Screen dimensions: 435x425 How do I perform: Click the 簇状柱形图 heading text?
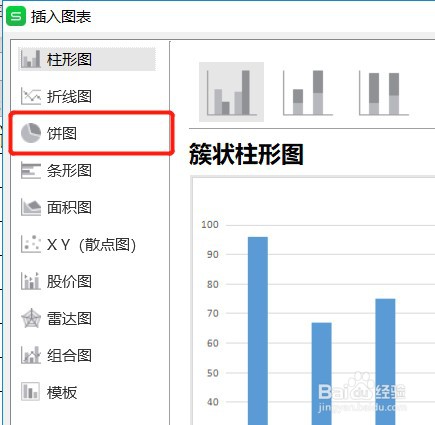point(246,154)
